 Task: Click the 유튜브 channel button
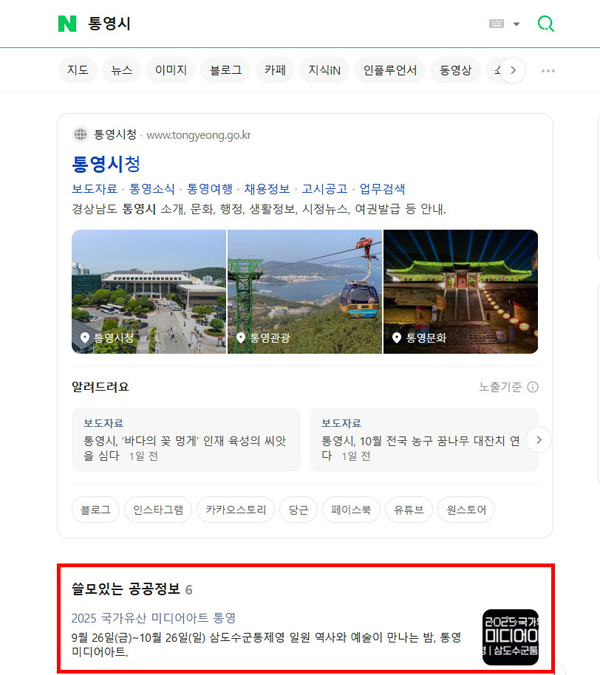pyautogui.click(x=409, y=510)
